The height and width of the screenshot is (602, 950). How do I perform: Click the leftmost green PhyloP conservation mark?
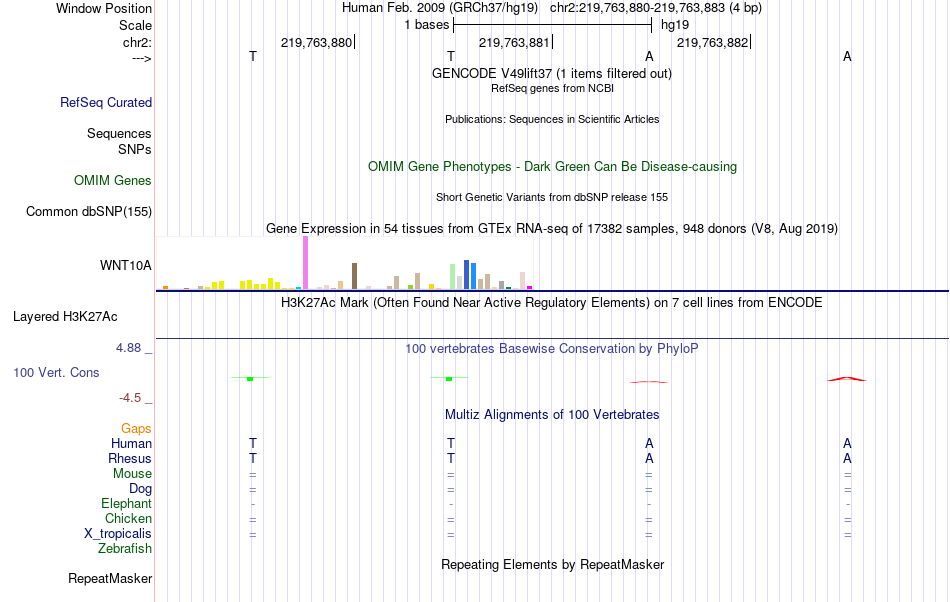[x=250, y=379]
